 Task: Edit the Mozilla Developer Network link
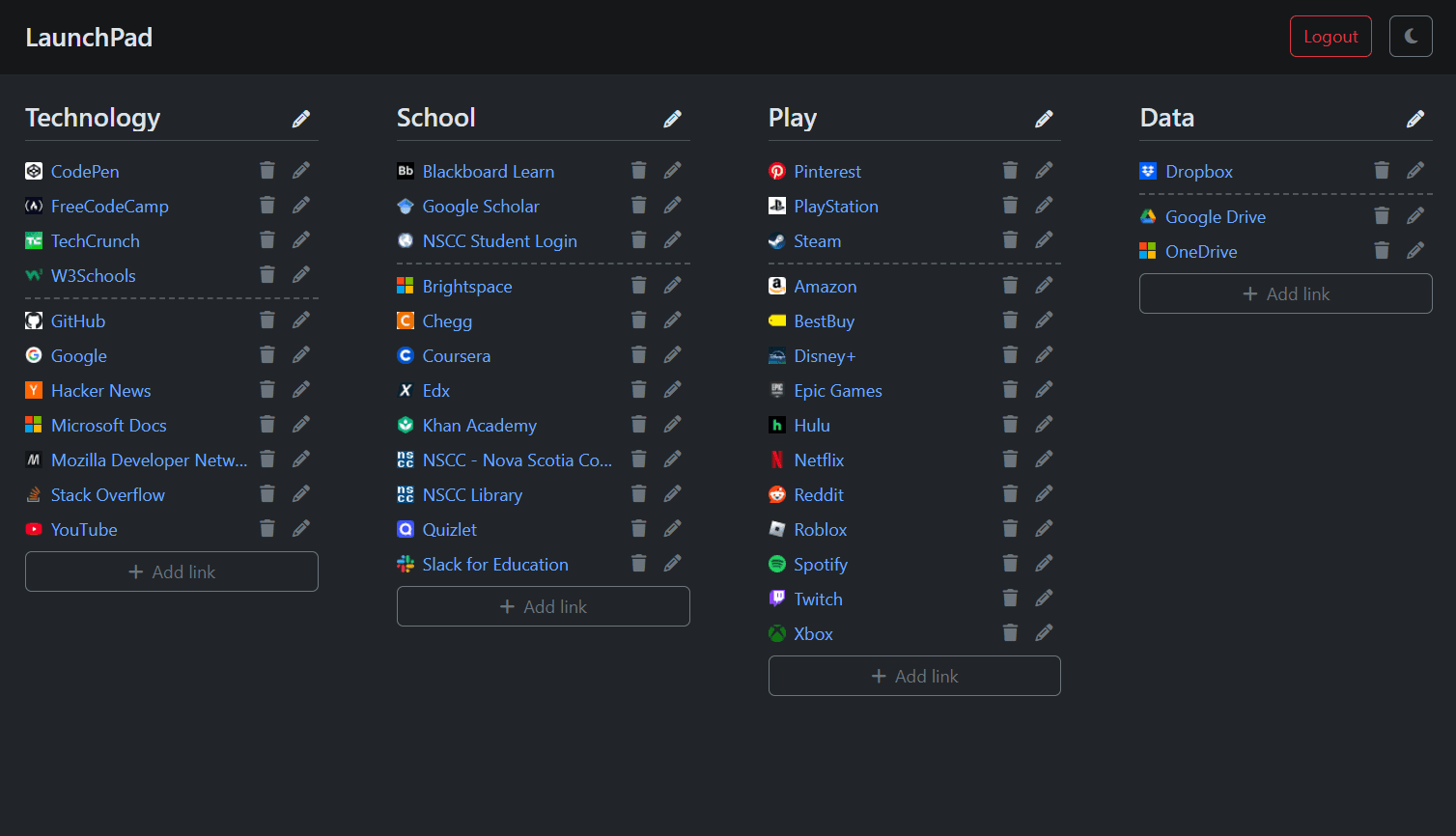[301, 459]
